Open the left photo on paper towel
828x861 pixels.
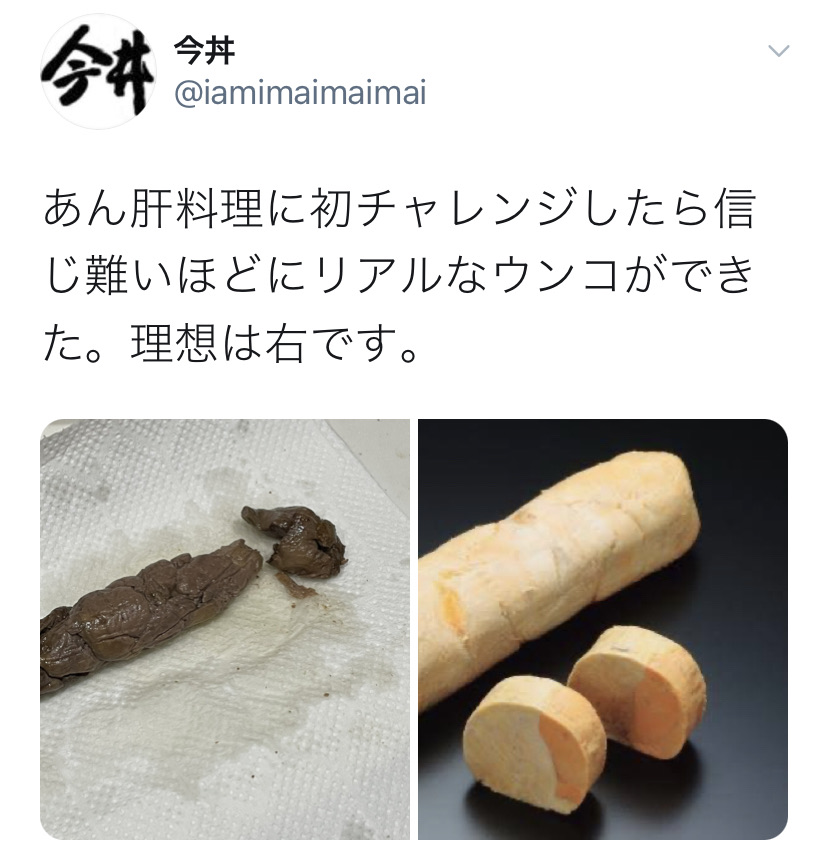coord(225,629)
